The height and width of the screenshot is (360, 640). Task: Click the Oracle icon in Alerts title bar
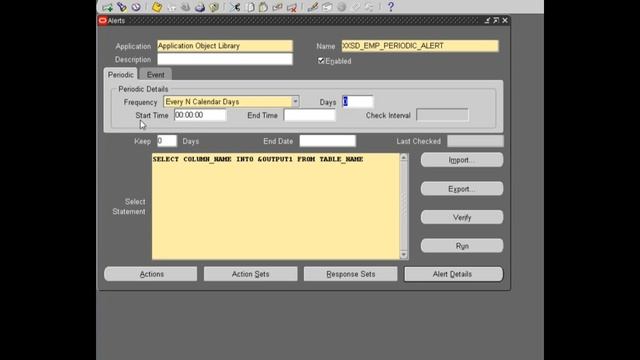click(x=102, y=20)
